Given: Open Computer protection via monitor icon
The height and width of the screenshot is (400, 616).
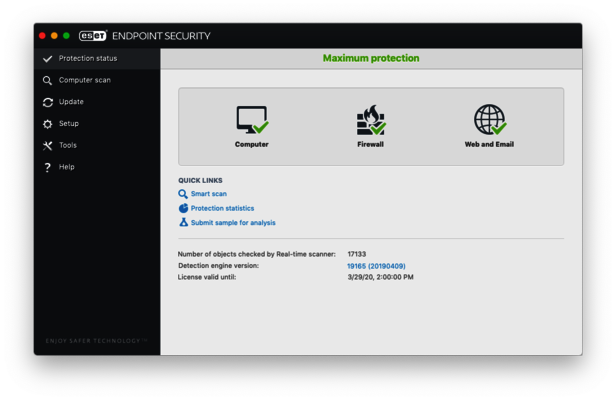Looking at the screenshot, I should [252, 120].
